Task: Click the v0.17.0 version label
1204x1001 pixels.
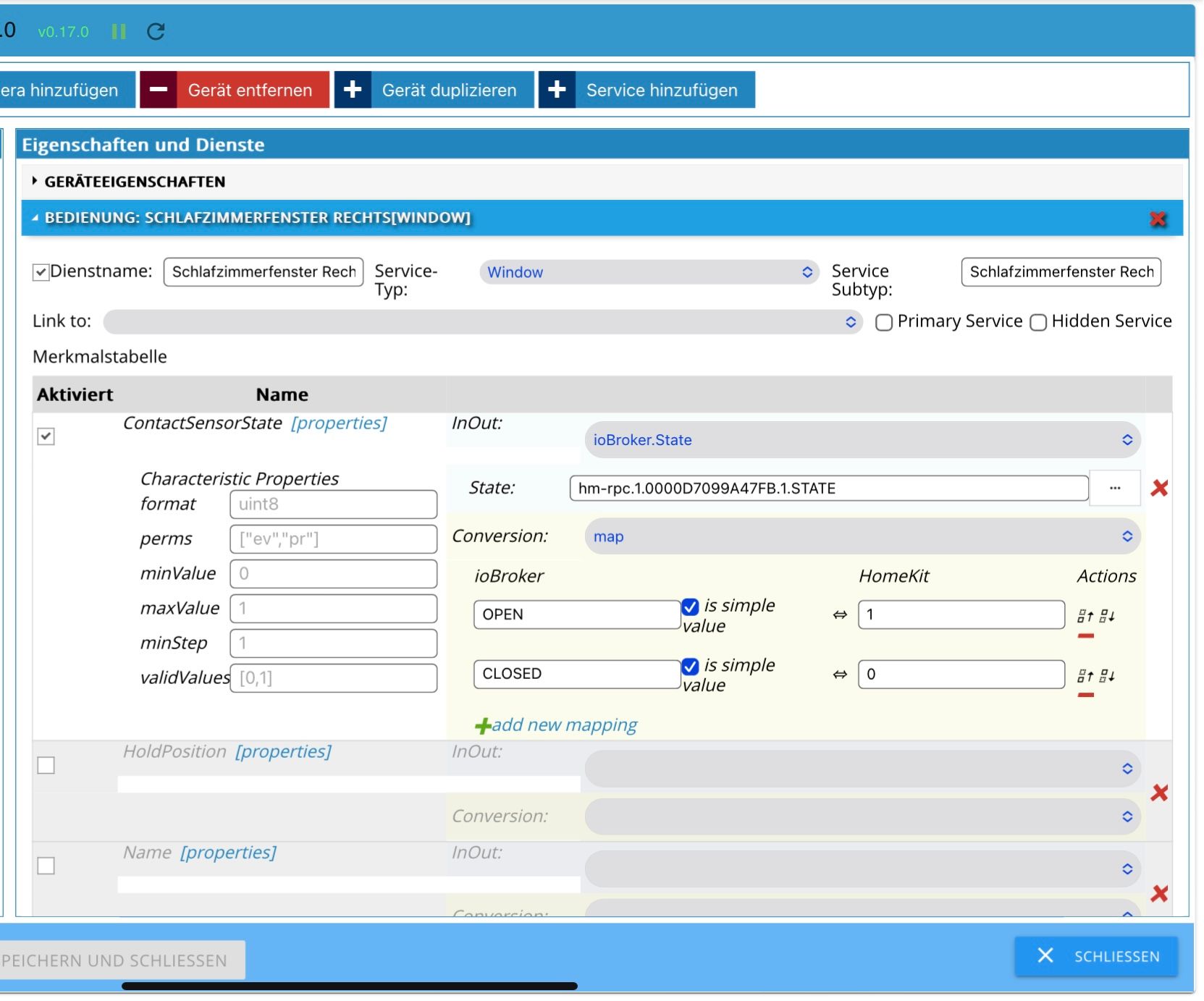Action: (63, 32)
